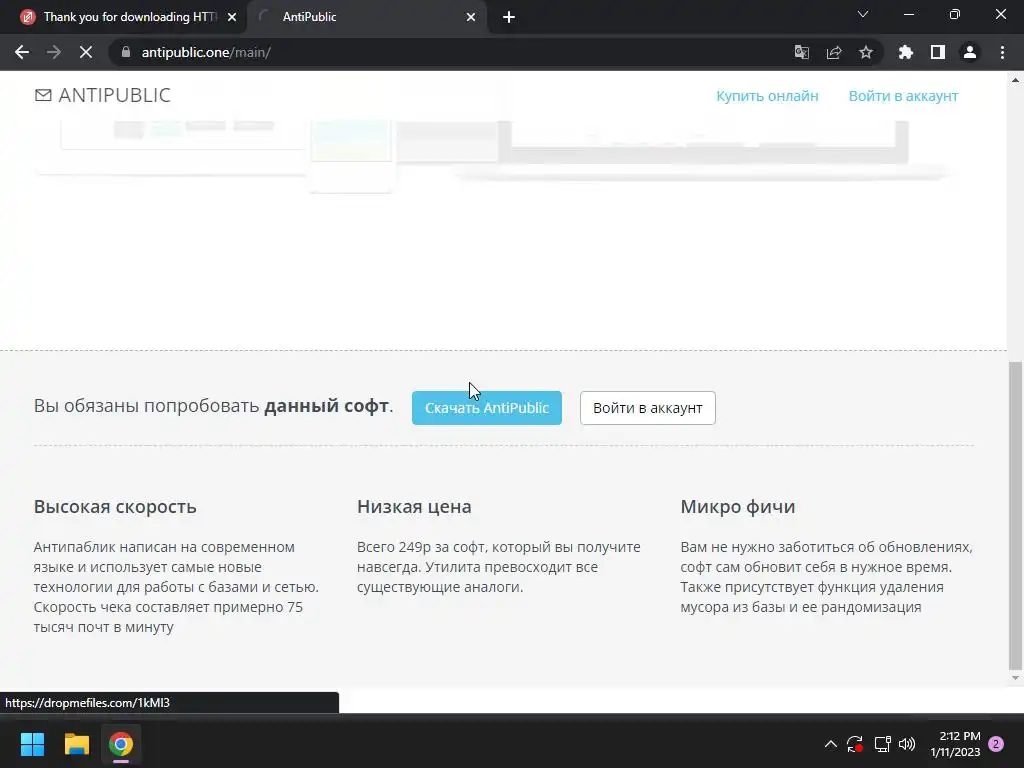Click the Низкая цена heading
This screenshot has width=1024, height=768.
click(x=414, y=507)
